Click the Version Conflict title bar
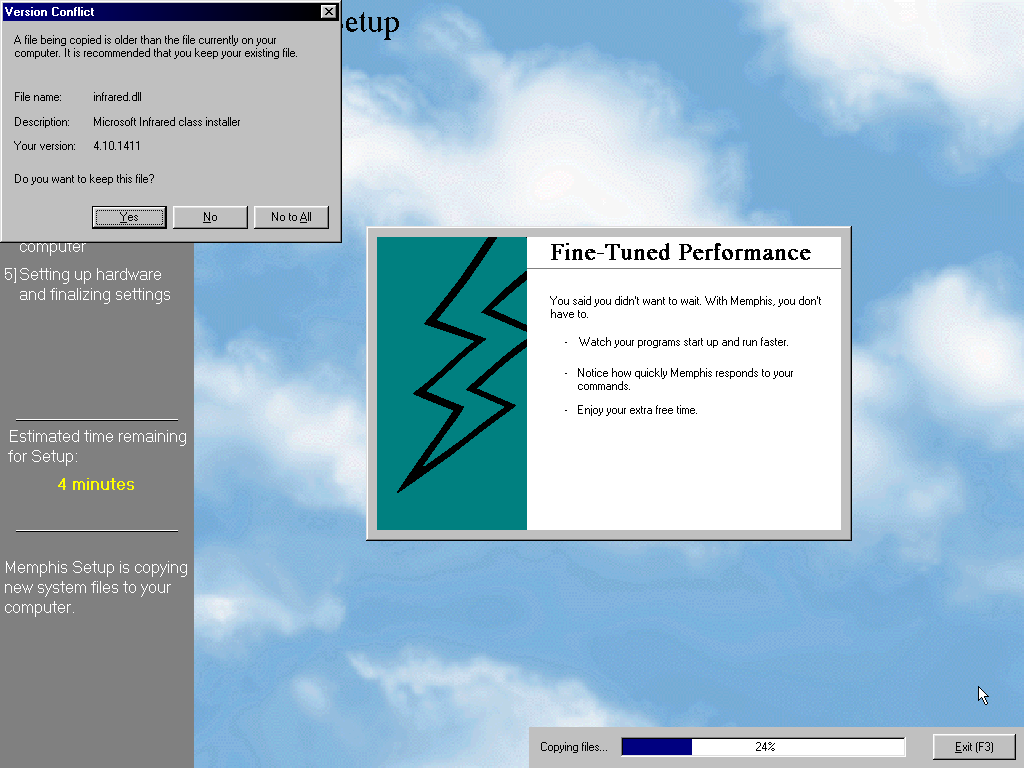 171,12
